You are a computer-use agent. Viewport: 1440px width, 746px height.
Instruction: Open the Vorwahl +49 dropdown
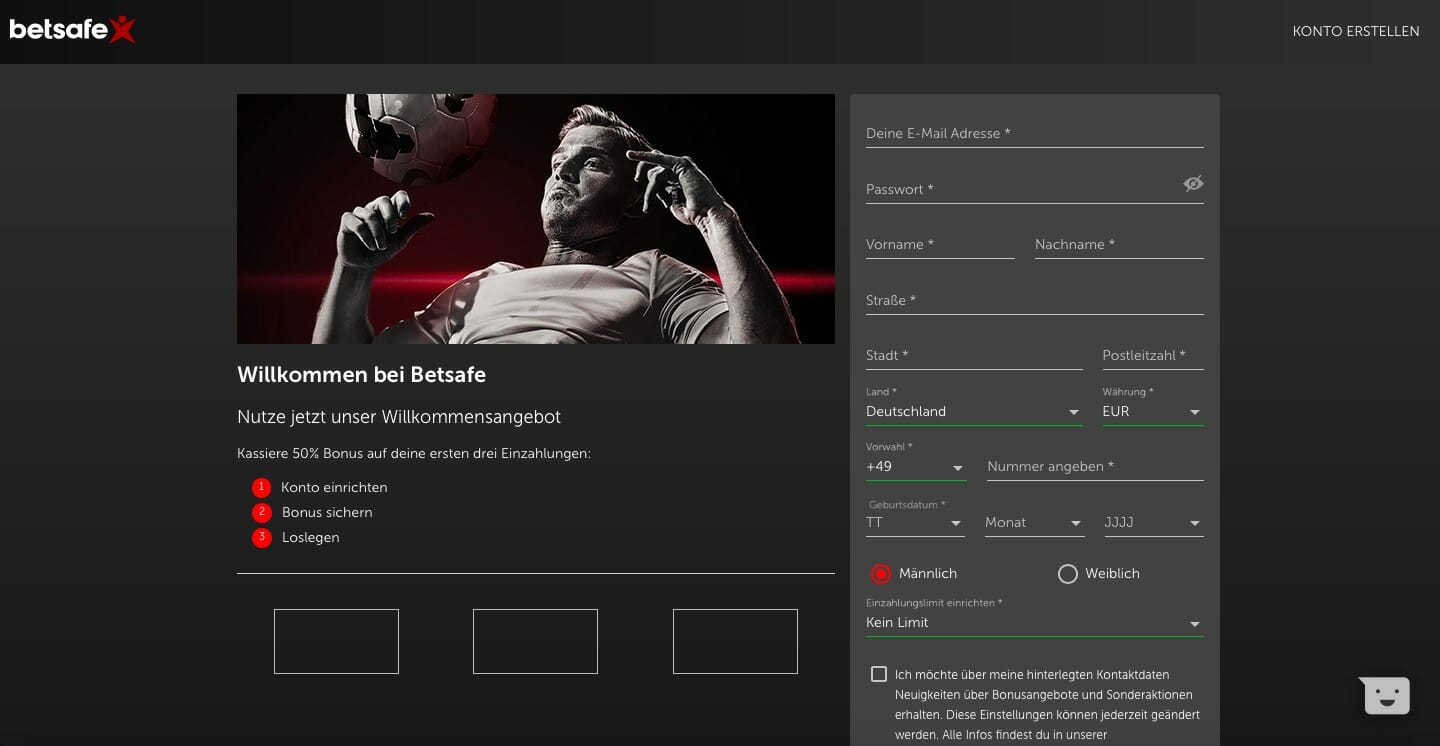point(915,467)
